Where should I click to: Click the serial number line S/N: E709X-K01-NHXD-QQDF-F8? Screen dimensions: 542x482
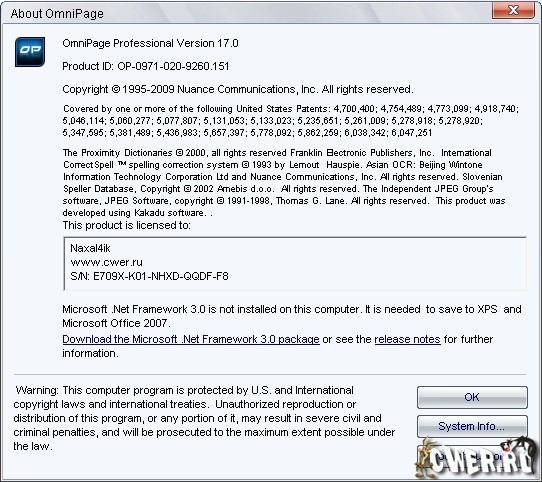click(149, 276)
